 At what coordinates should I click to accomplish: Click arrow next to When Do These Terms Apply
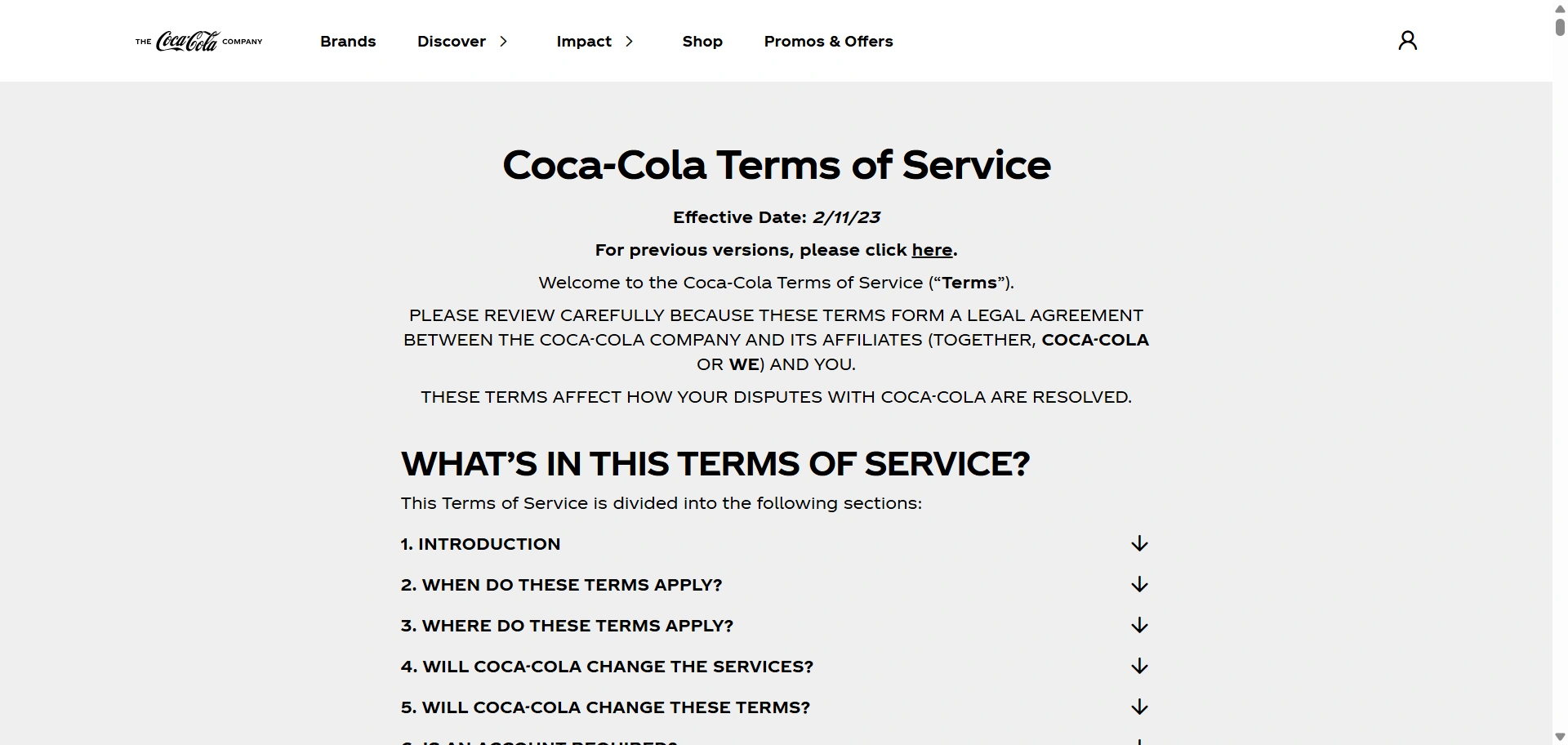click(1139, 585)
